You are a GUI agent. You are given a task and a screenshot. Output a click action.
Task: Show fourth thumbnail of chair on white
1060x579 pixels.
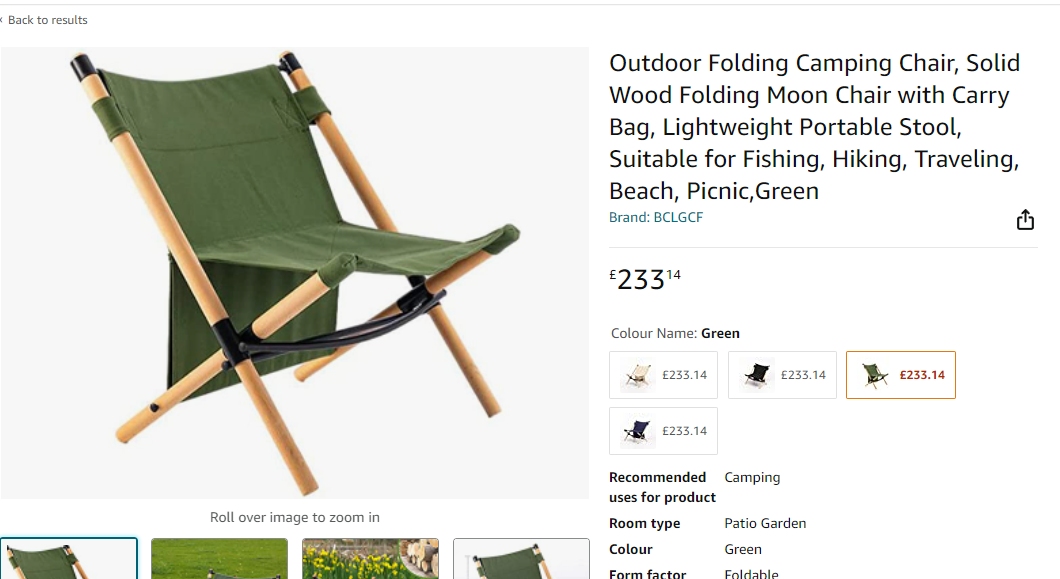pos(521,559)
